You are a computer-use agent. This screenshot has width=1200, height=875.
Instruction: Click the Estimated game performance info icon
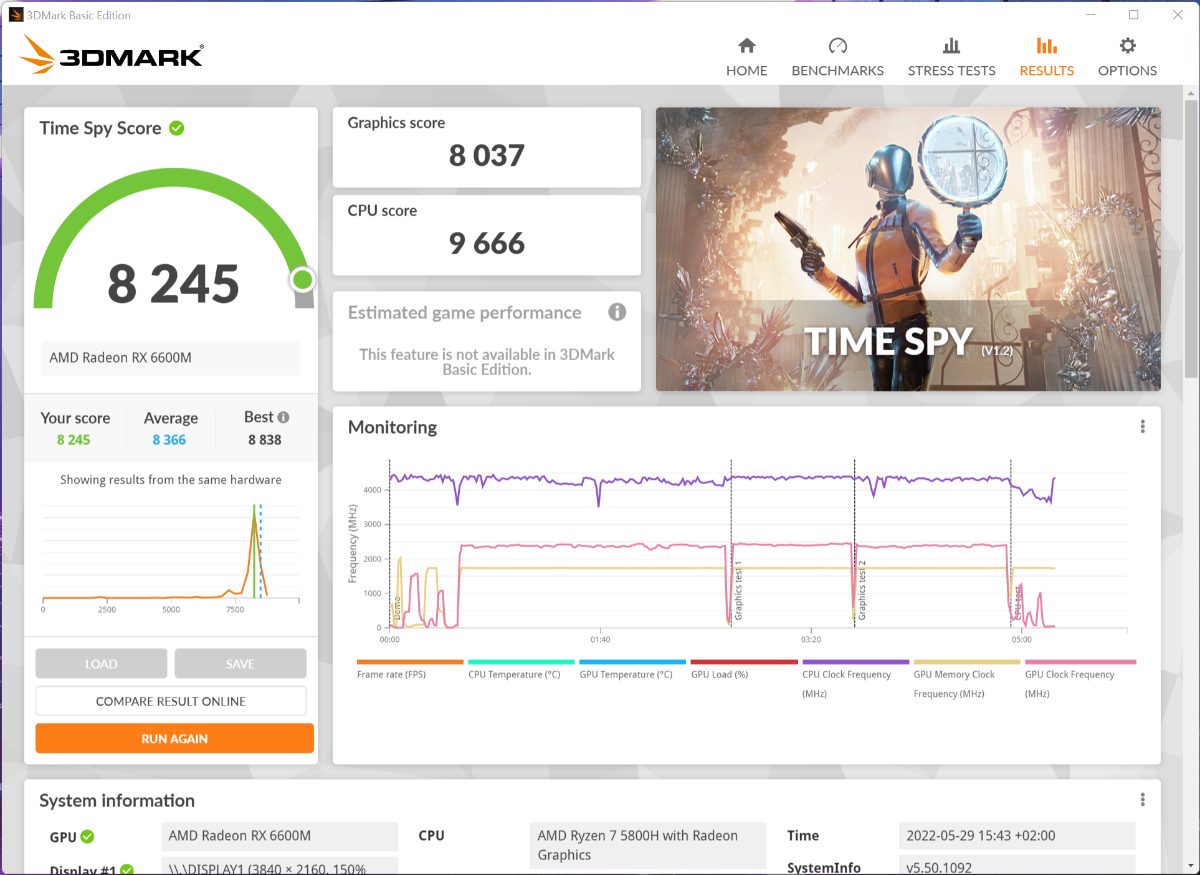click(x=617, y=312)
